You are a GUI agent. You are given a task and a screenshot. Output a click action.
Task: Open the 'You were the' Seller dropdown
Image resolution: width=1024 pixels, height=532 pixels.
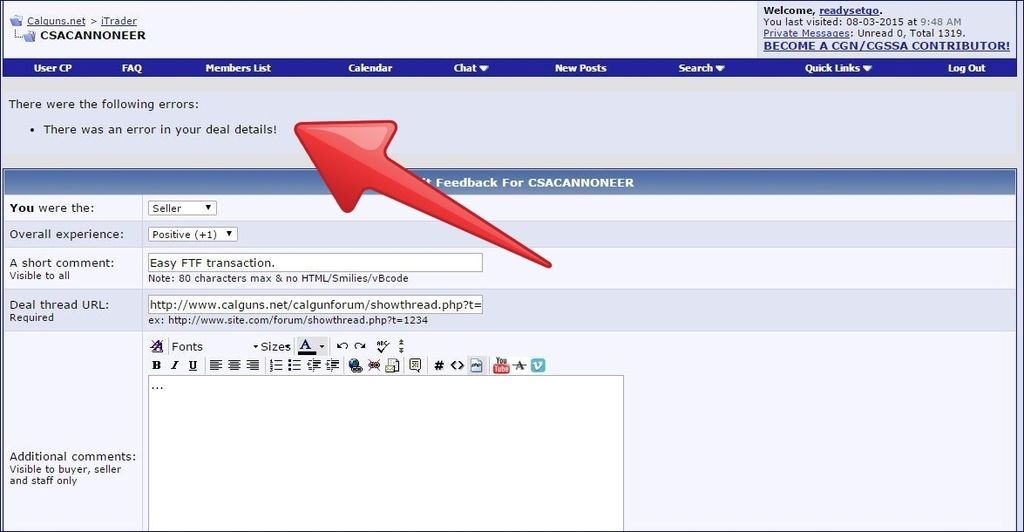point(182,208)
